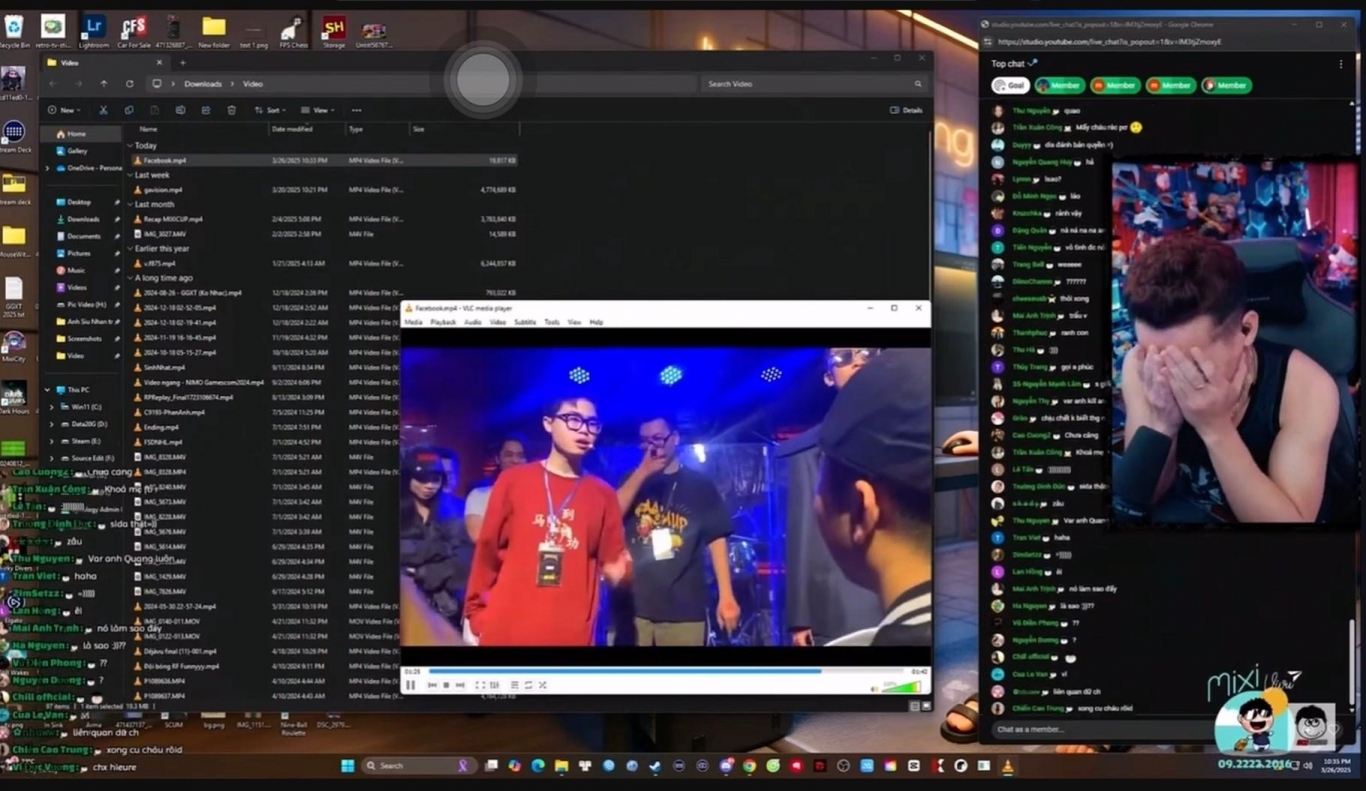Viewport: 1366px width, 791px height.
Task: Open the Subtitle menu in VLC
Action: tap(525, 322)
